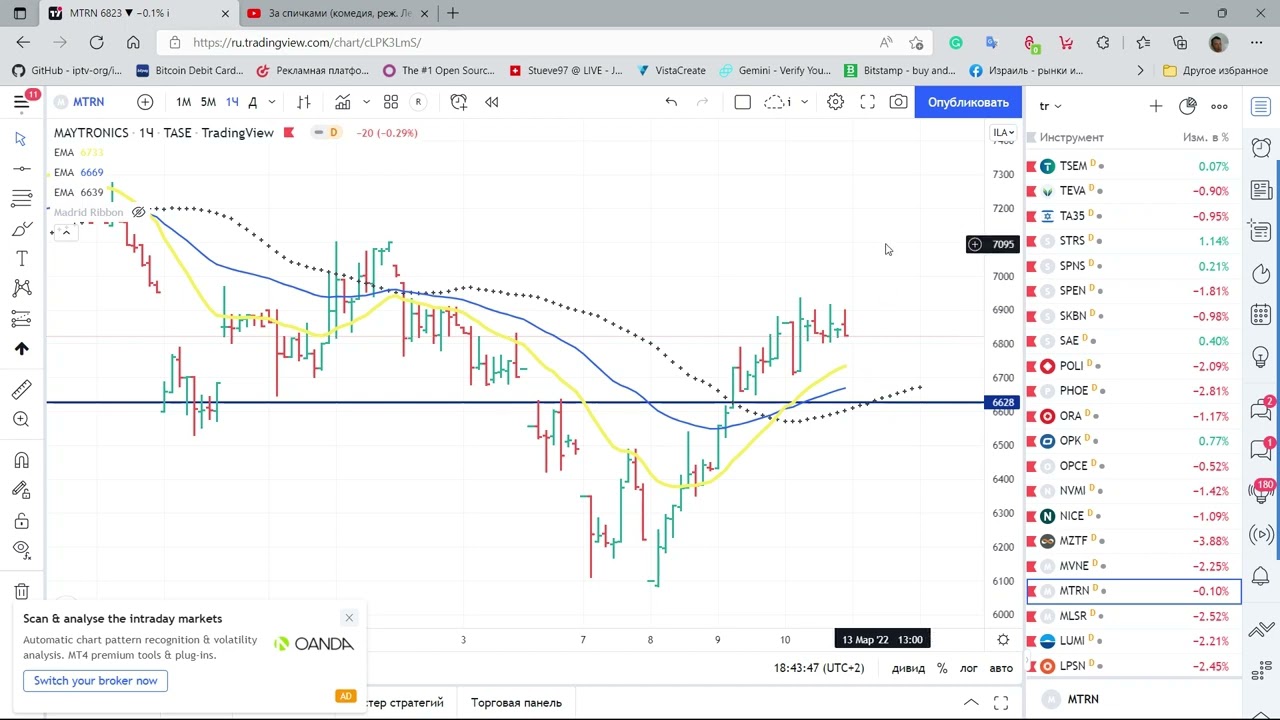
Task: Select the ruler measure tool
Action: coord(21,389)
